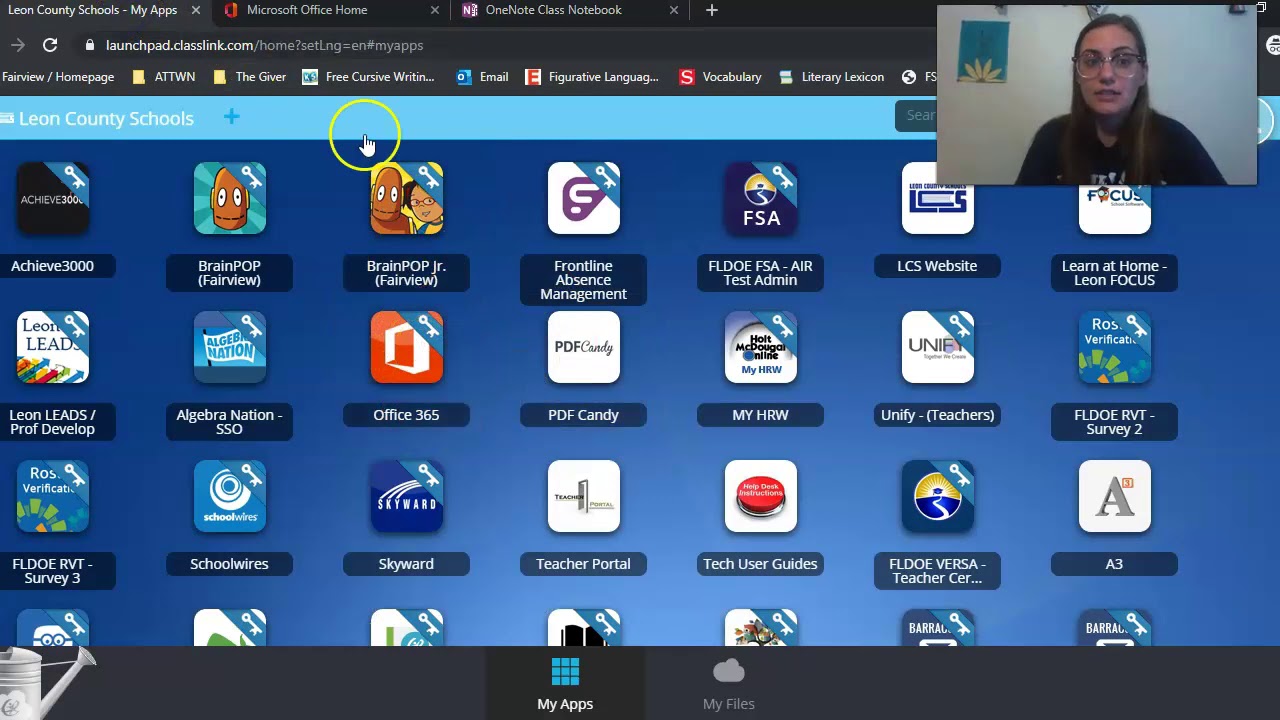
Task: Launch the Schoolwires app icon
Action: tap(229, 496)
